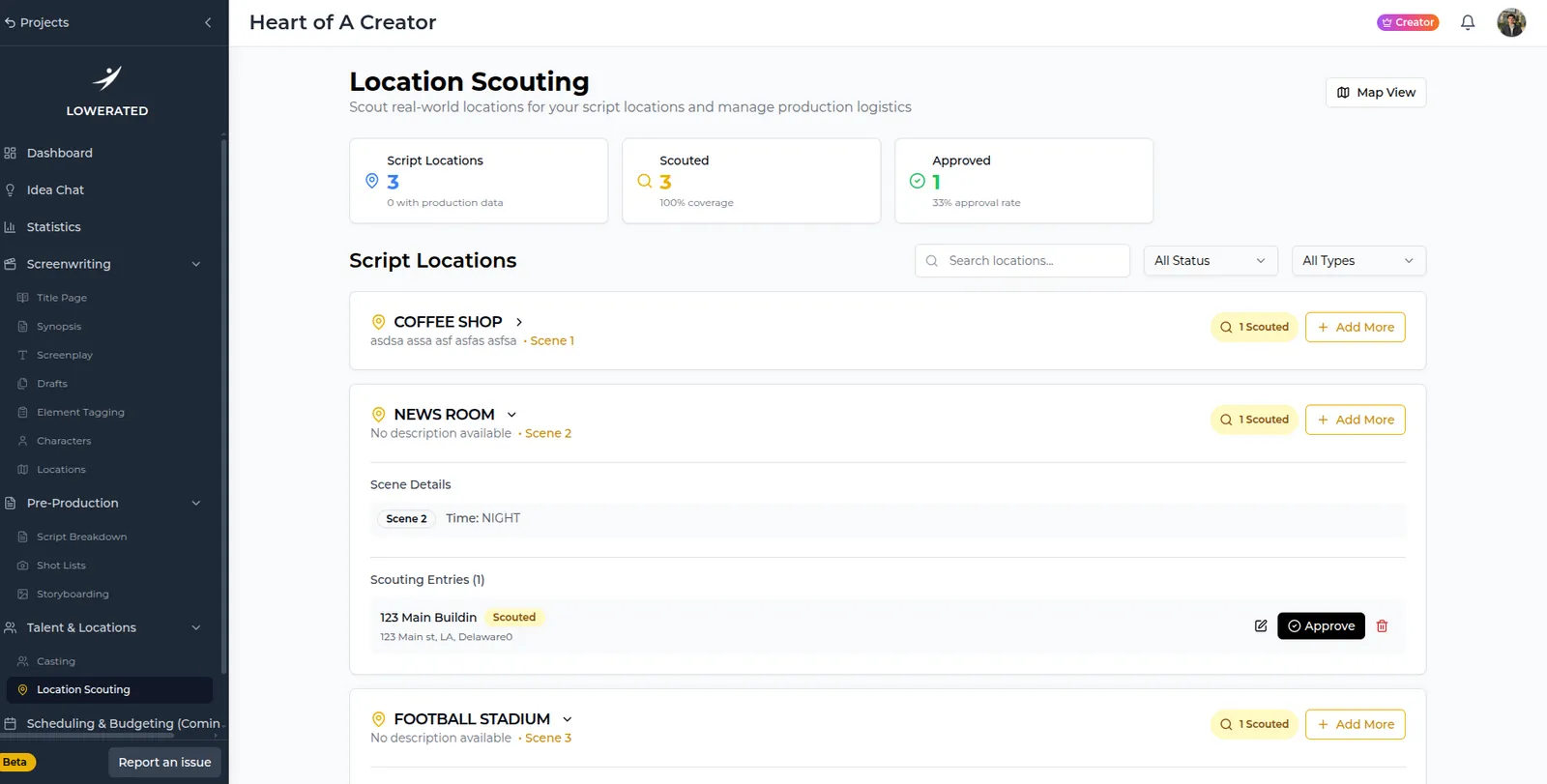Add more scouting for NEWS ROOM
The width and height of the screenshot is (1547, 784).
coord(1355,420)
